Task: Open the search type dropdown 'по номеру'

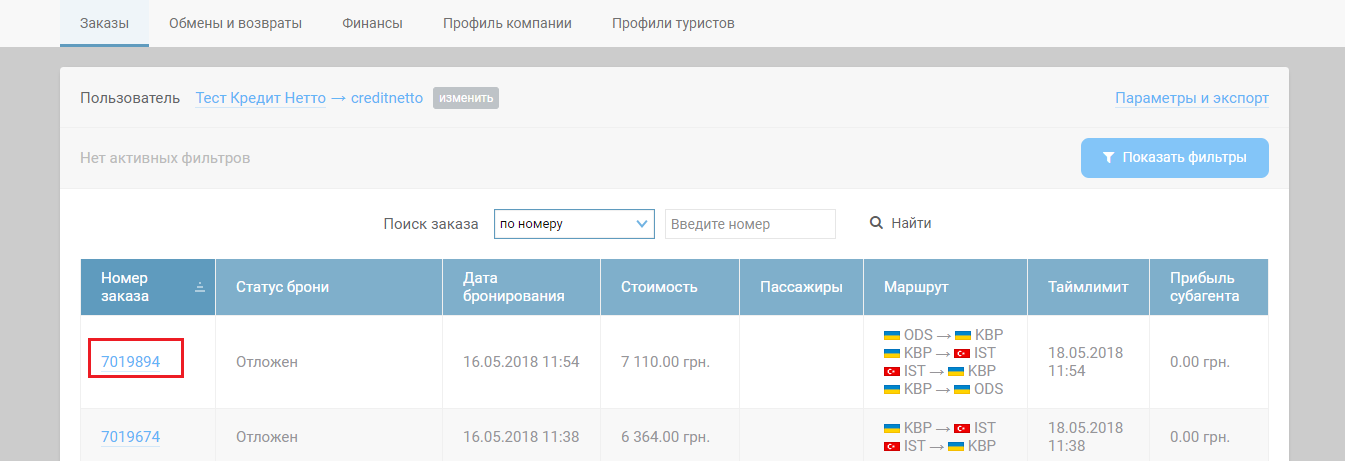Action: [574, 224]
